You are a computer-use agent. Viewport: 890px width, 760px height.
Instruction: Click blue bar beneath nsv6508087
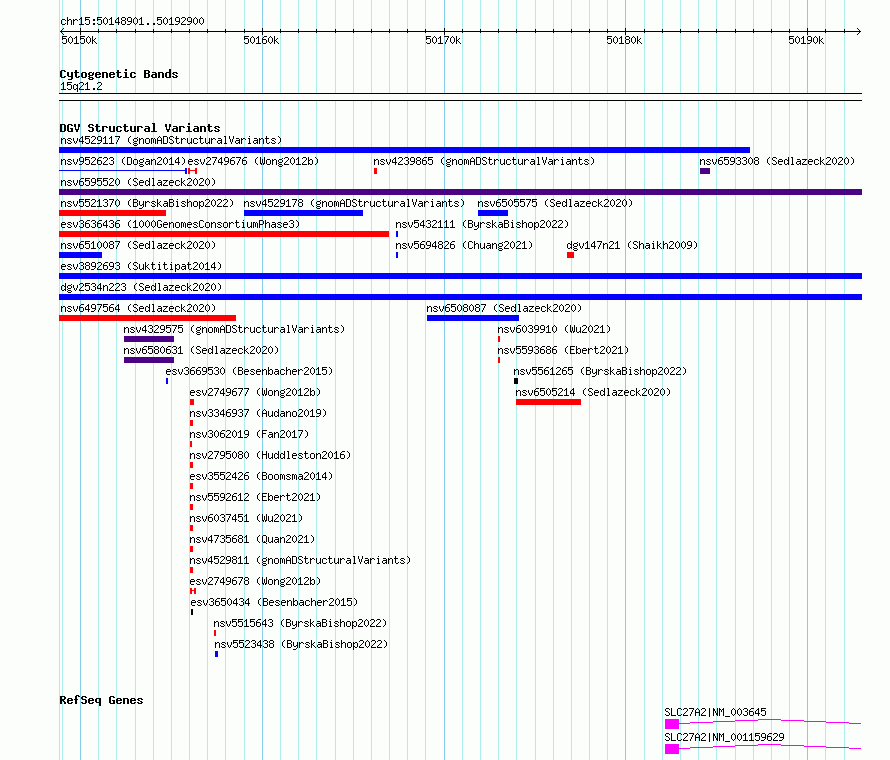473,318
